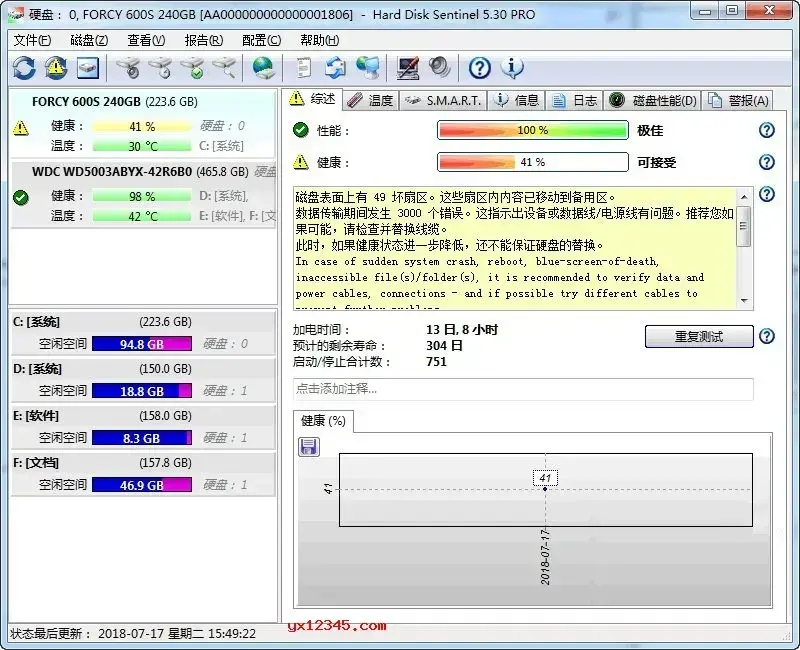Switch to the 信息 tab
Viewport: 800px width, 650px height.
516,101
